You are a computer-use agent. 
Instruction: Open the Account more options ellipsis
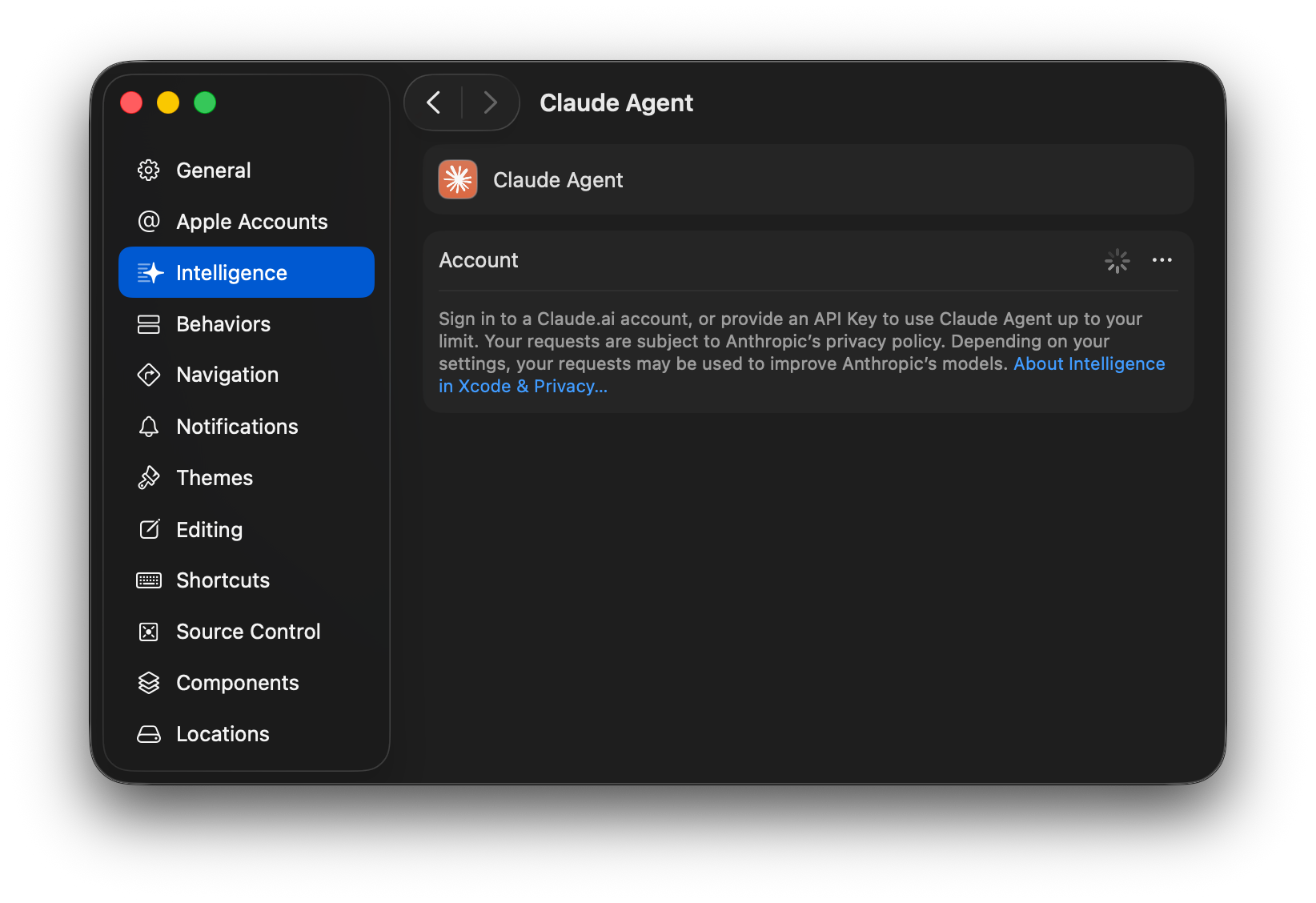[x=1162, y=260]
